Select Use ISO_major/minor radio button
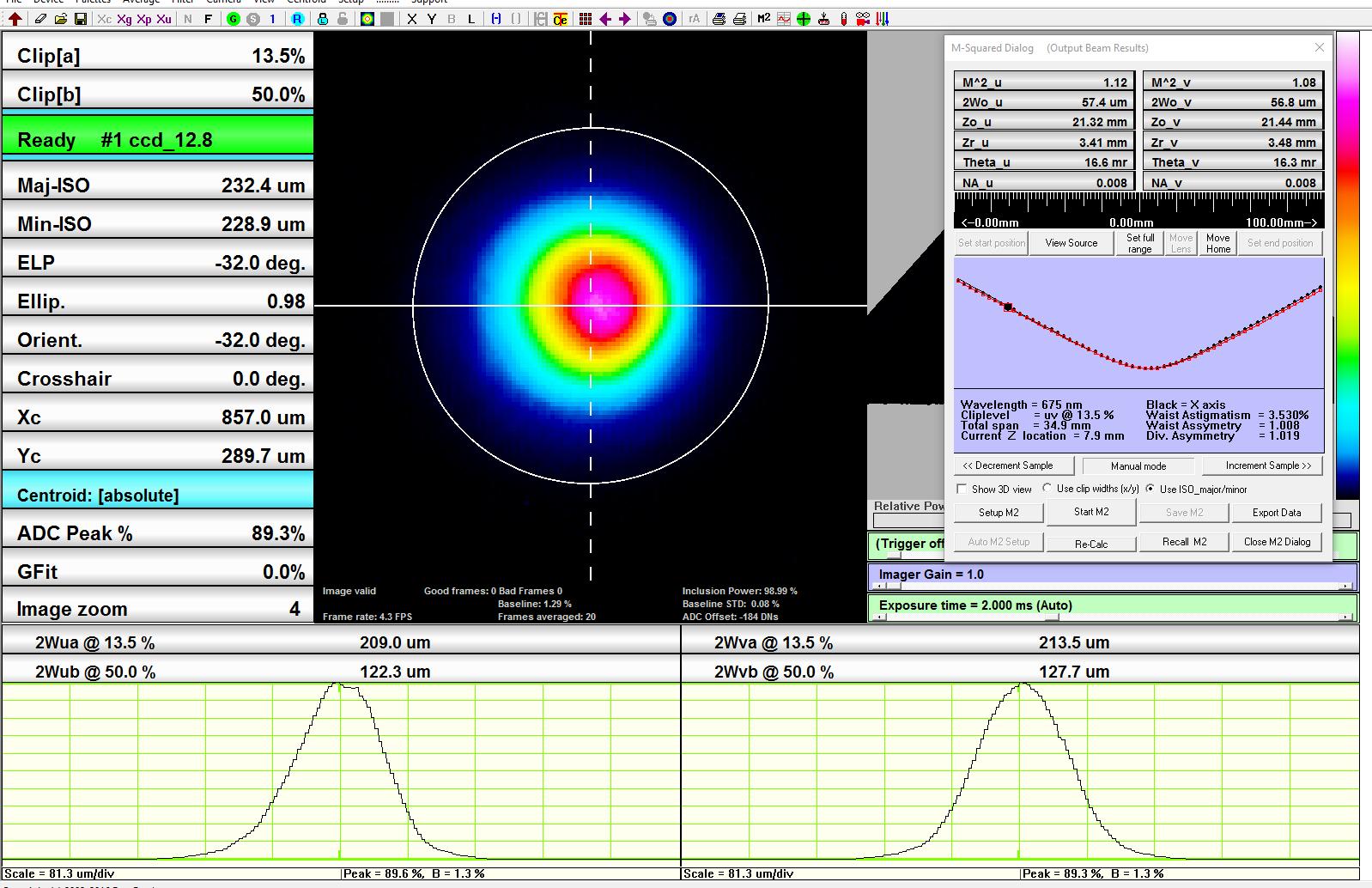Image resolution: width=1372 pixels, height=888 pixels. click(1150, 489)
